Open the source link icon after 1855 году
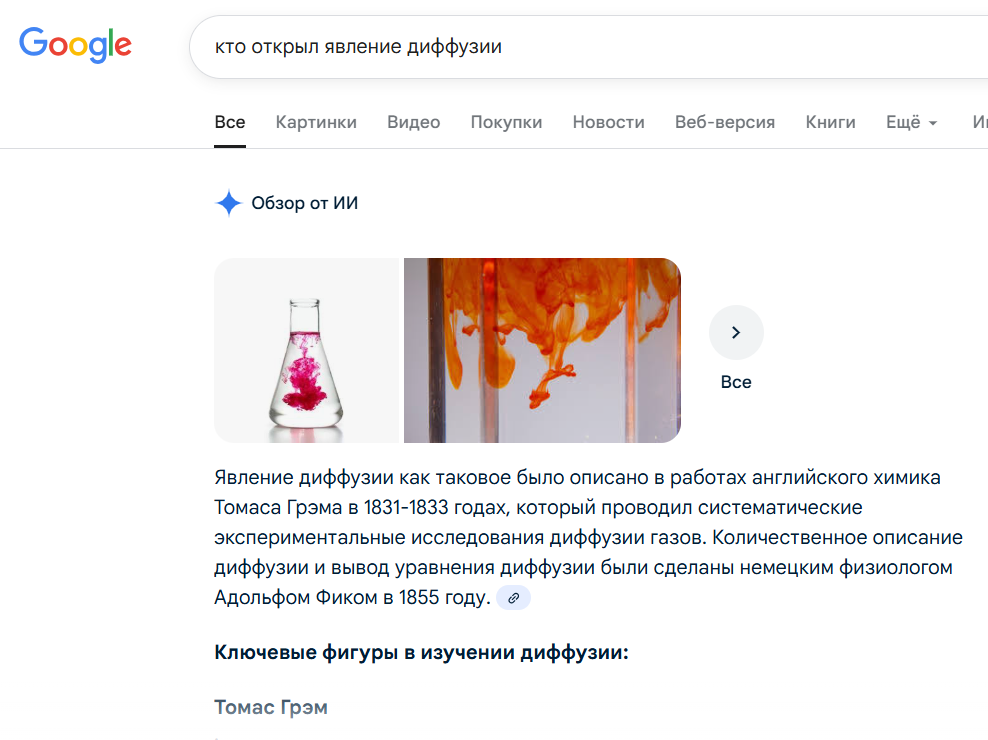Viewport: 988px width, 740px height. 514,598
